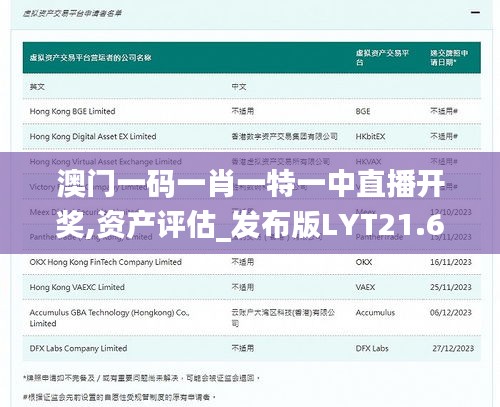Click the VAEX platform cell
Image resolution: width=500 pixels, height=407 pixels.
(365, 287)
